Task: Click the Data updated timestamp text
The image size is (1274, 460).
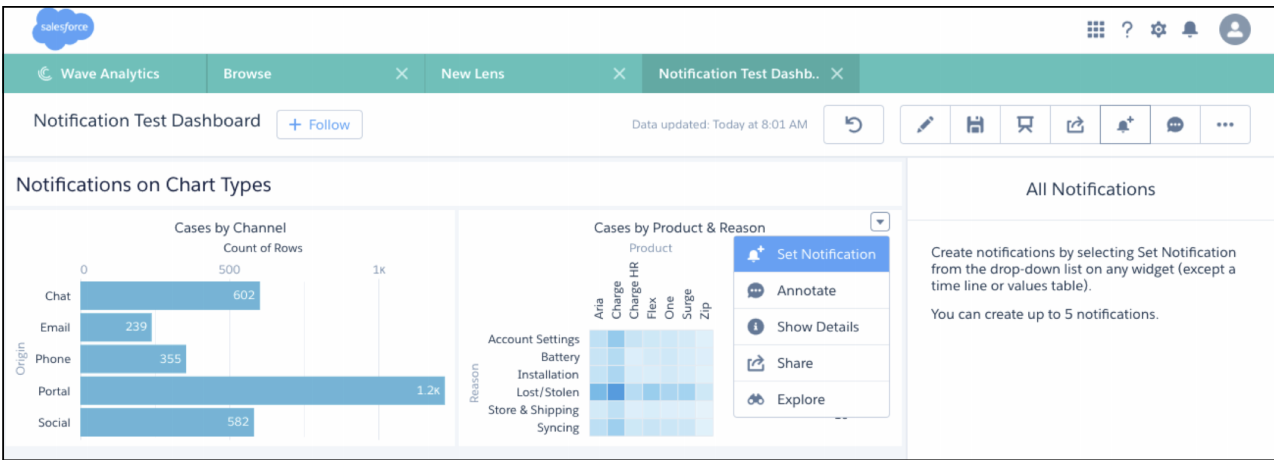Action: pos(719,125)
